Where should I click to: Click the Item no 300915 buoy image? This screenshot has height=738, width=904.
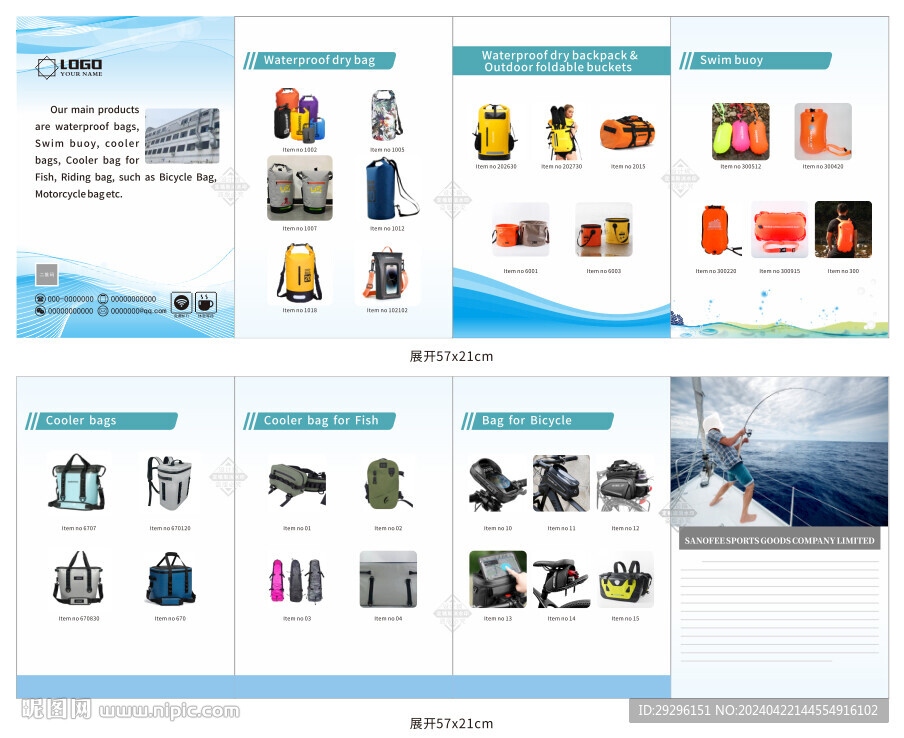[x=779, y=229]
